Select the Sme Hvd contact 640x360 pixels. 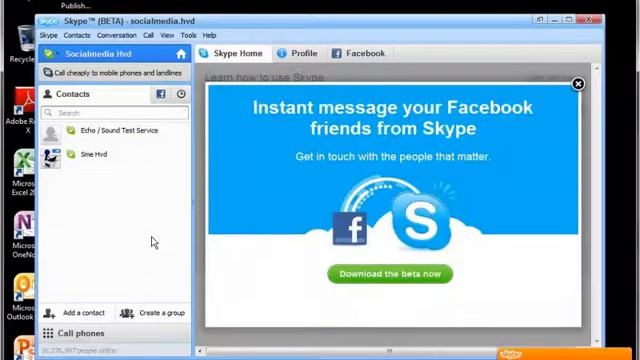114,158
